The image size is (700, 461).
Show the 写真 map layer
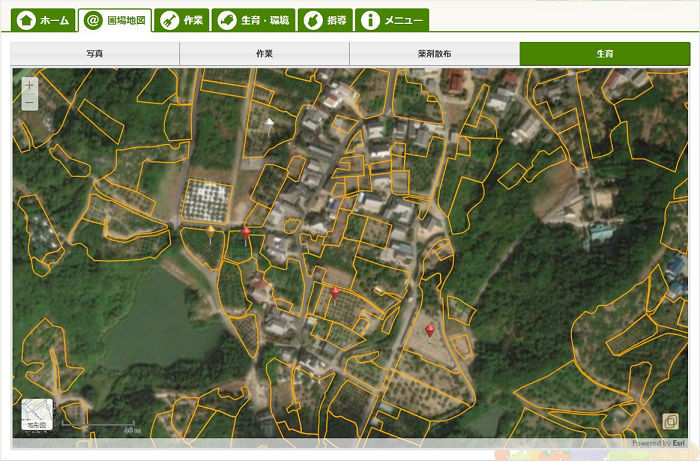95,54
